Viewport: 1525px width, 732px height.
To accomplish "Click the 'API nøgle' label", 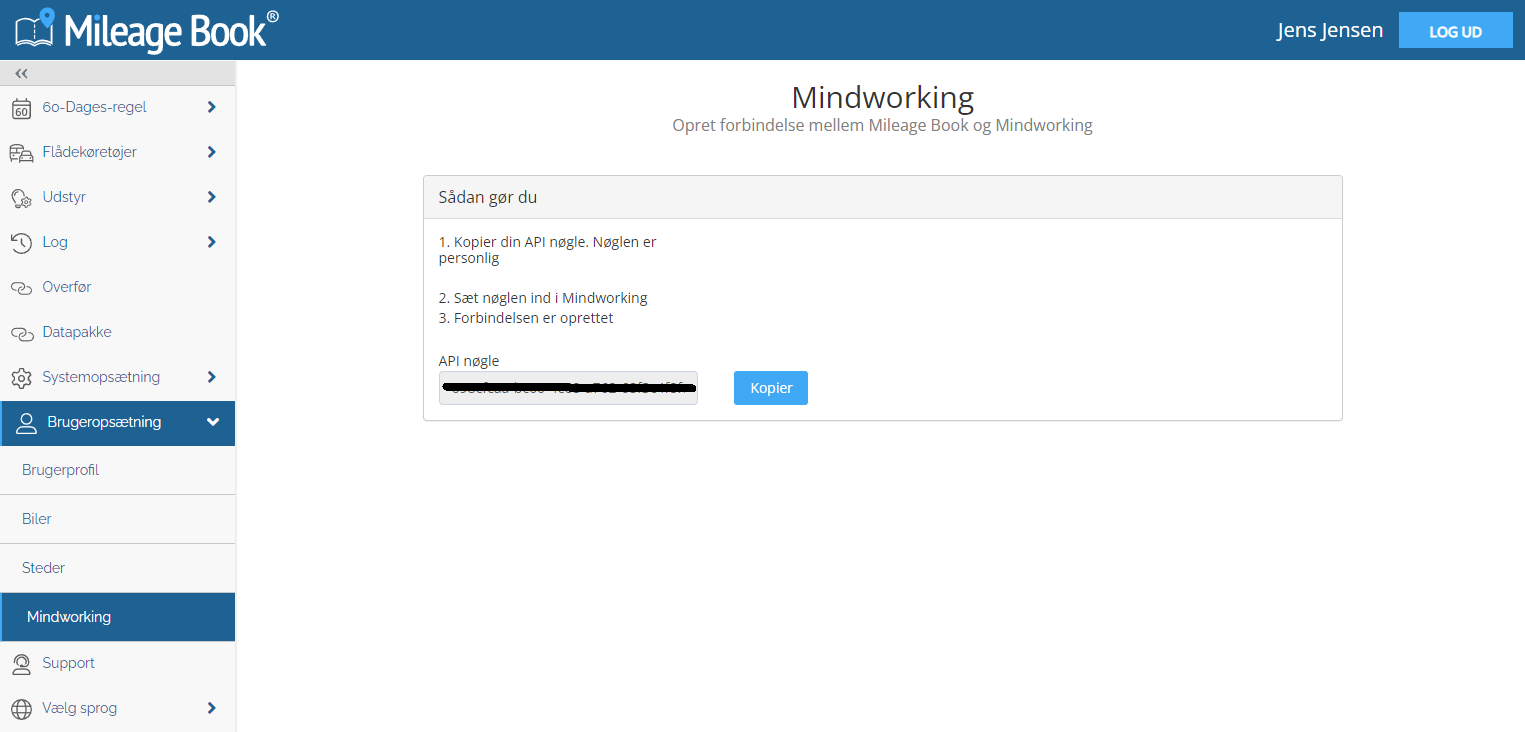I will click(469, 361).
